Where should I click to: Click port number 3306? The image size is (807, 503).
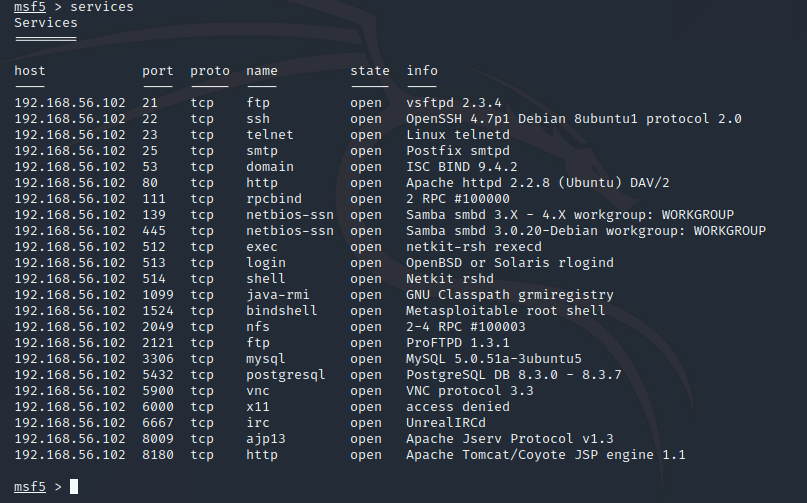pos(157,359)
